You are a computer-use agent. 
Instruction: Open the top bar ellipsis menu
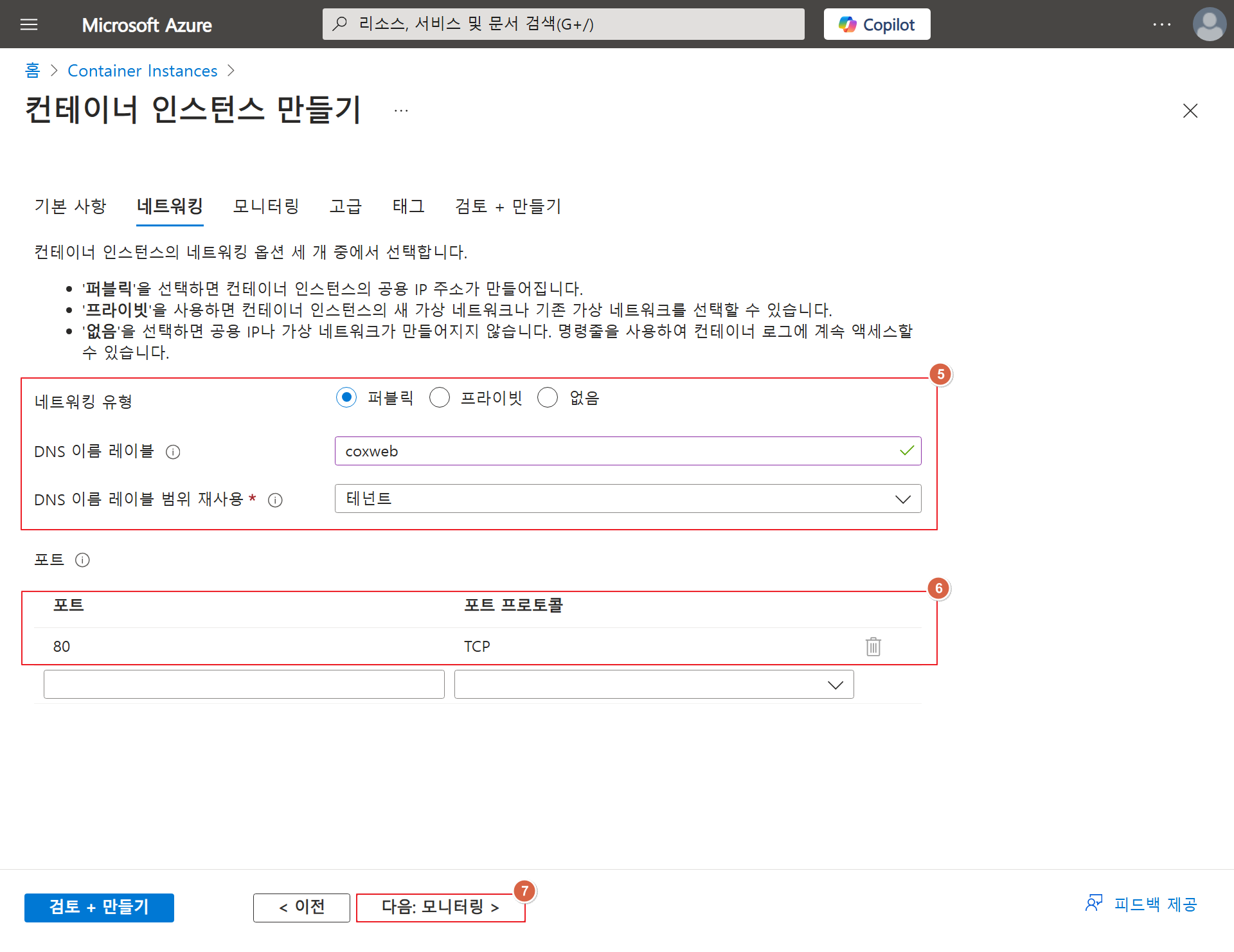click(1161, 24)
